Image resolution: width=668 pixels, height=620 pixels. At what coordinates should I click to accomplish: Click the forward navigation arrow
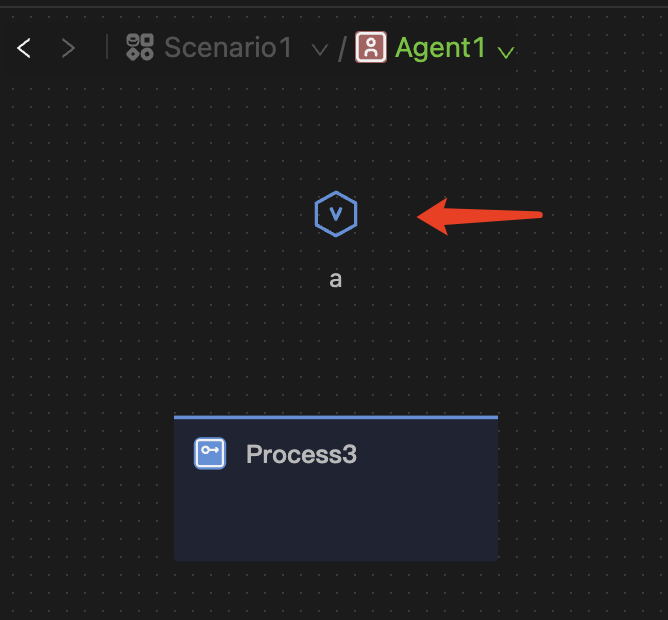pyautogui.click(x=68, y=48)
